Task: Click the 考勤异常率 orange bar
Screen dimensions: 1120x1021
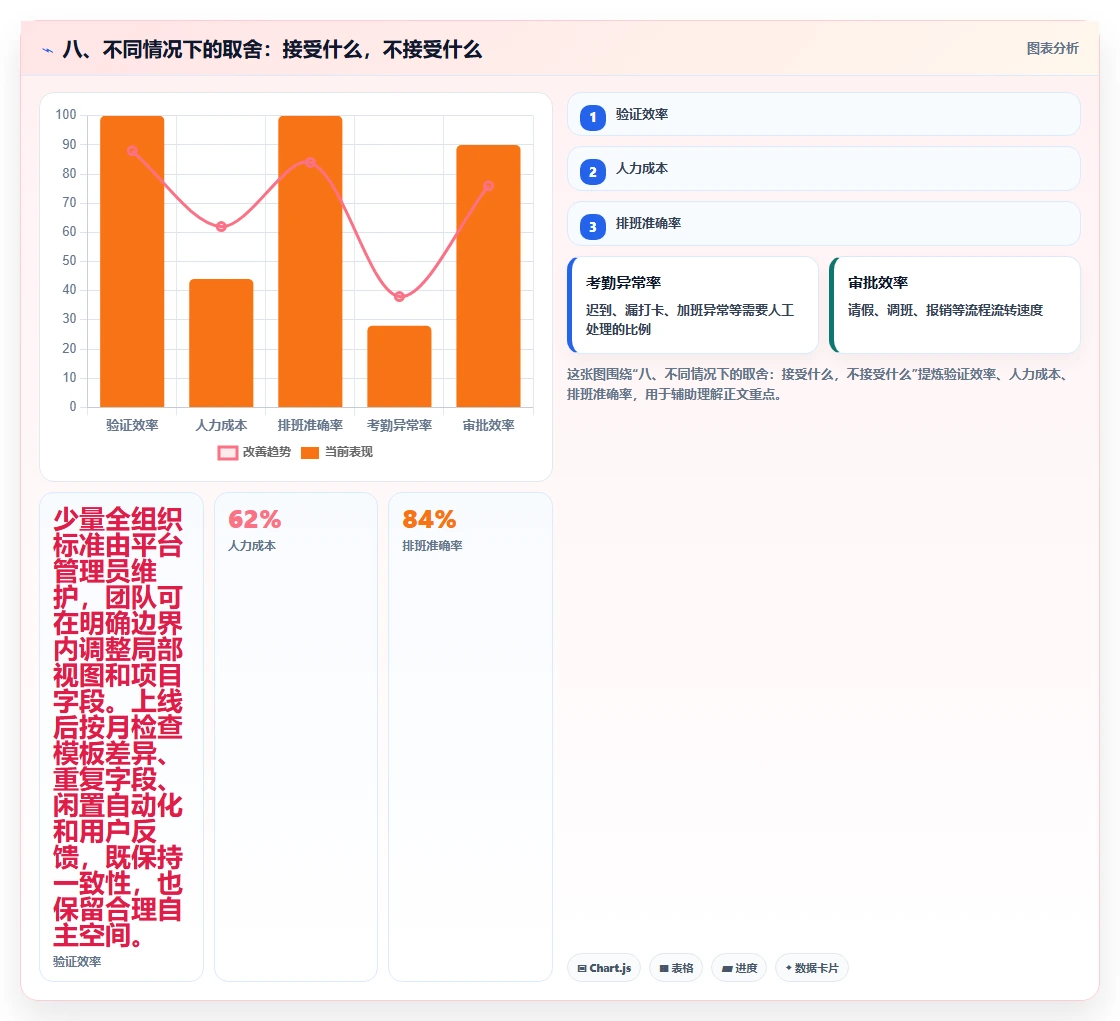Action: click(399, 367)
